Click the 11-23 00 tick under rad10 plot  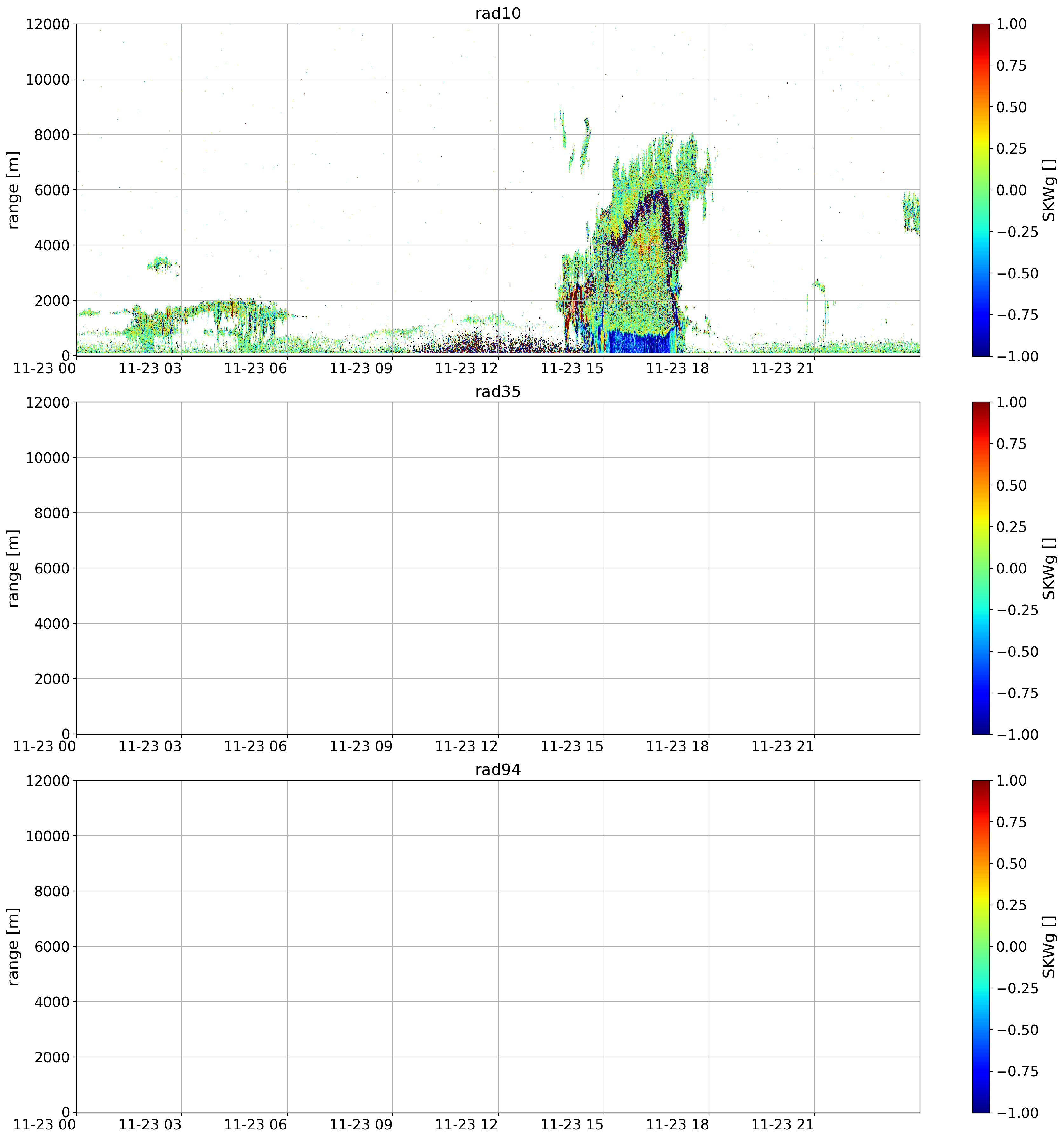(x=45, y=368)
